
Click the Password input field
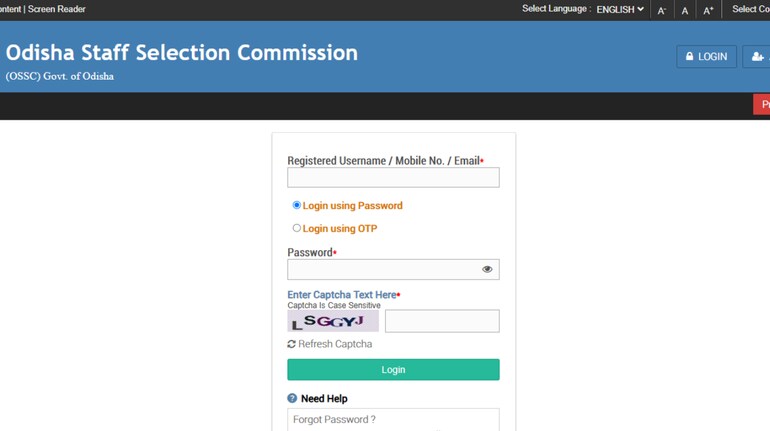[380, 269]
